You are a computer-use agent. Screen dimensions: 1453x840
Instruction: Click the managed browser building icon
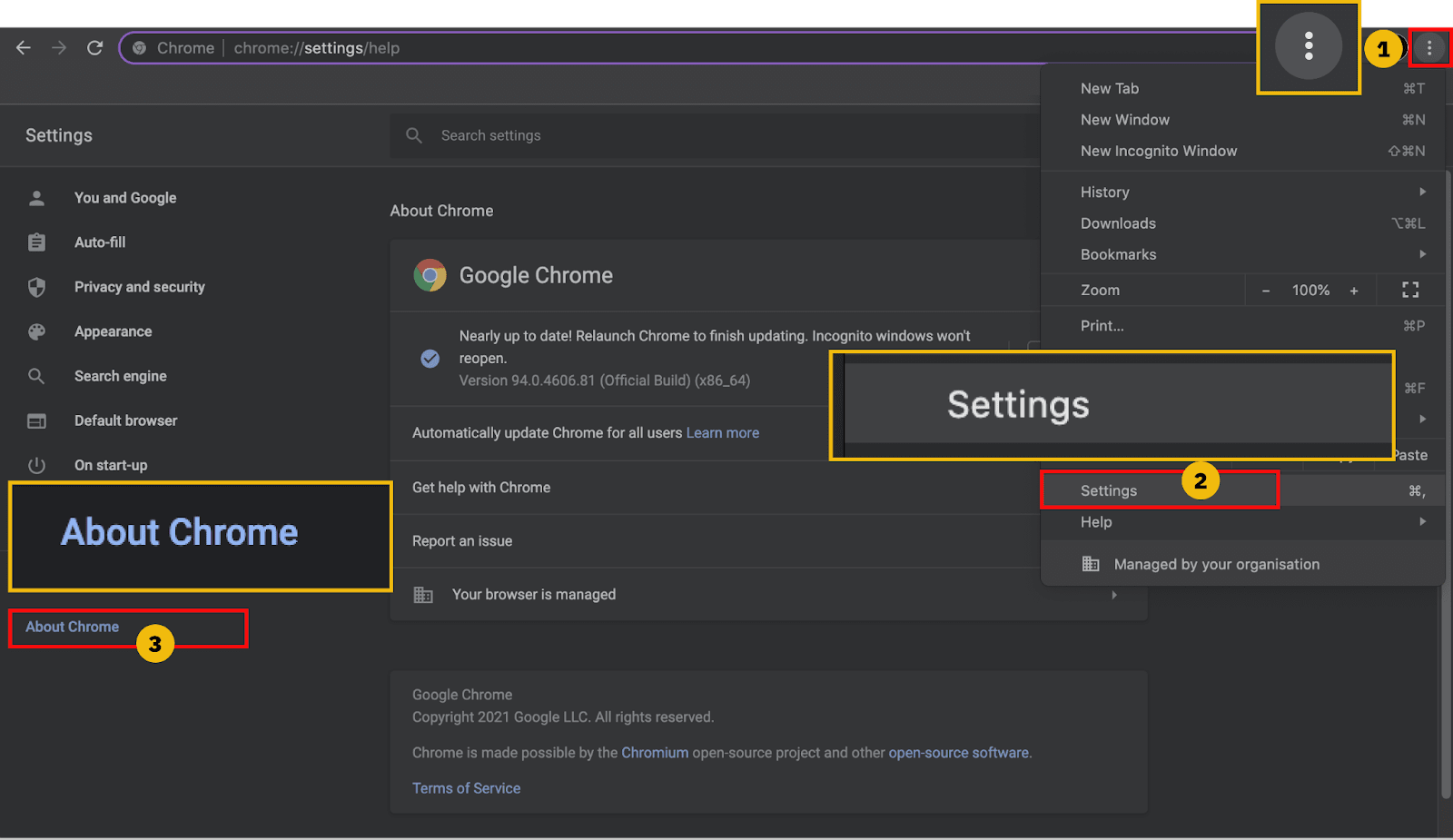pyautogui.click(x=423, y=595)
